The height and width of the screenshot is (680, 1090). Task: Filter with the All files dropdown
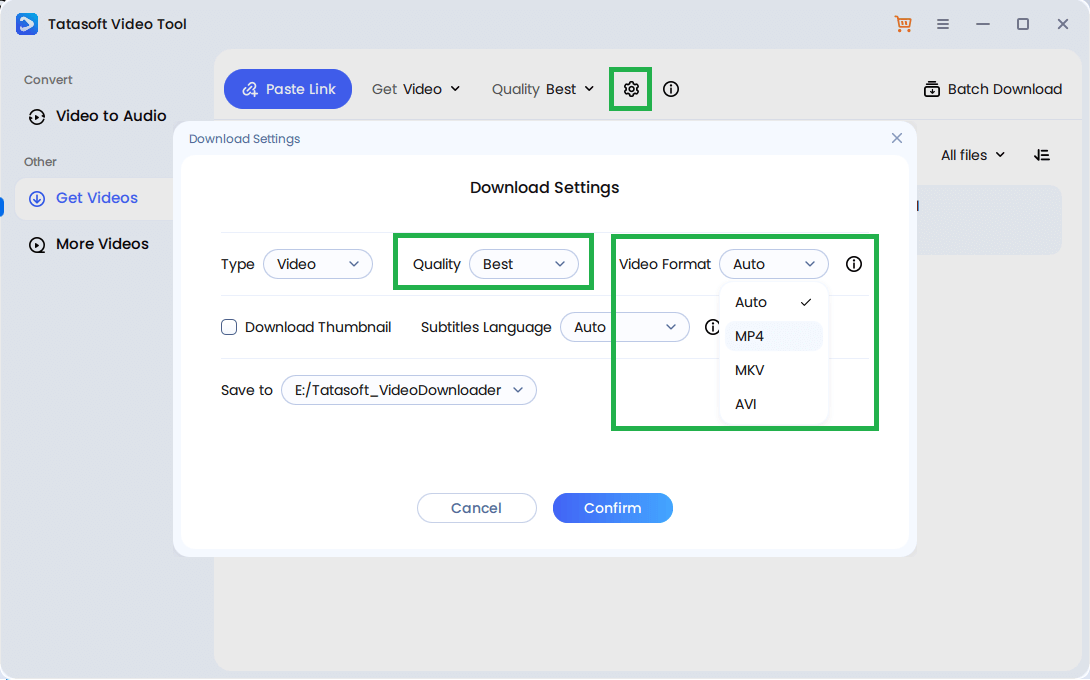pyautogui.click(x=972, y=155)
